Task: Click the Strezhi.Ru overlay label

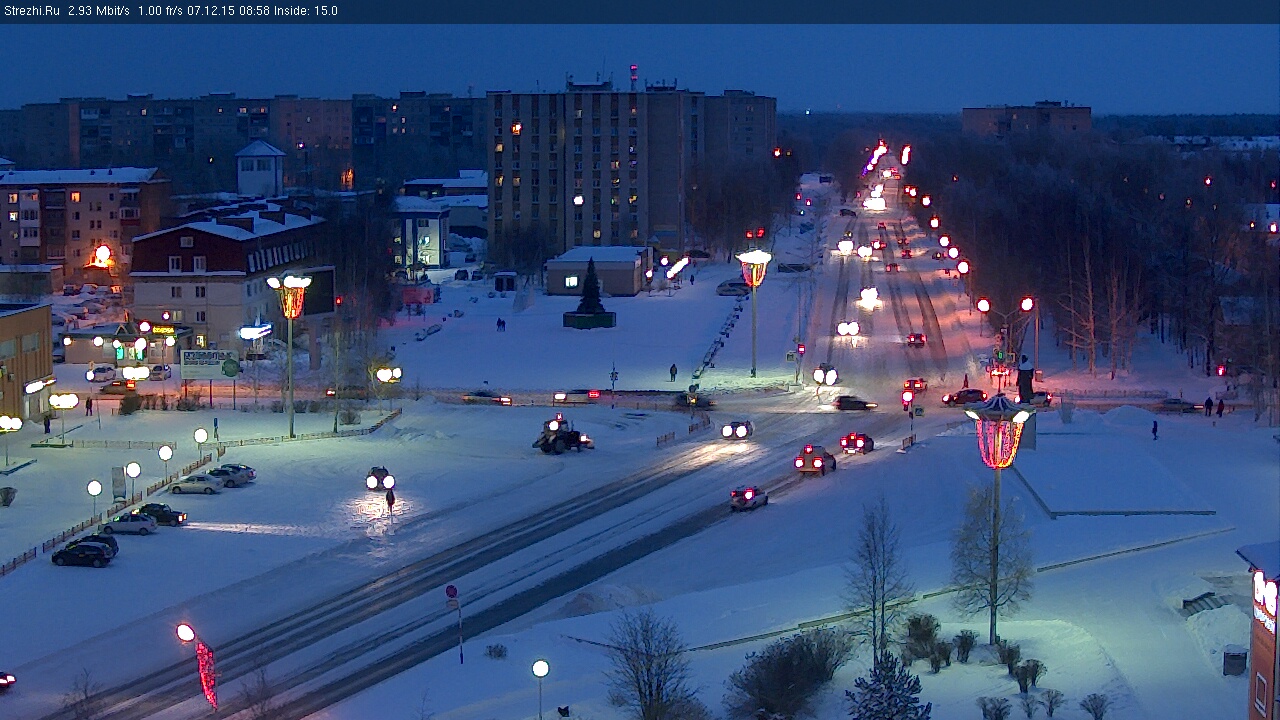Action: (x=31, y=11)
